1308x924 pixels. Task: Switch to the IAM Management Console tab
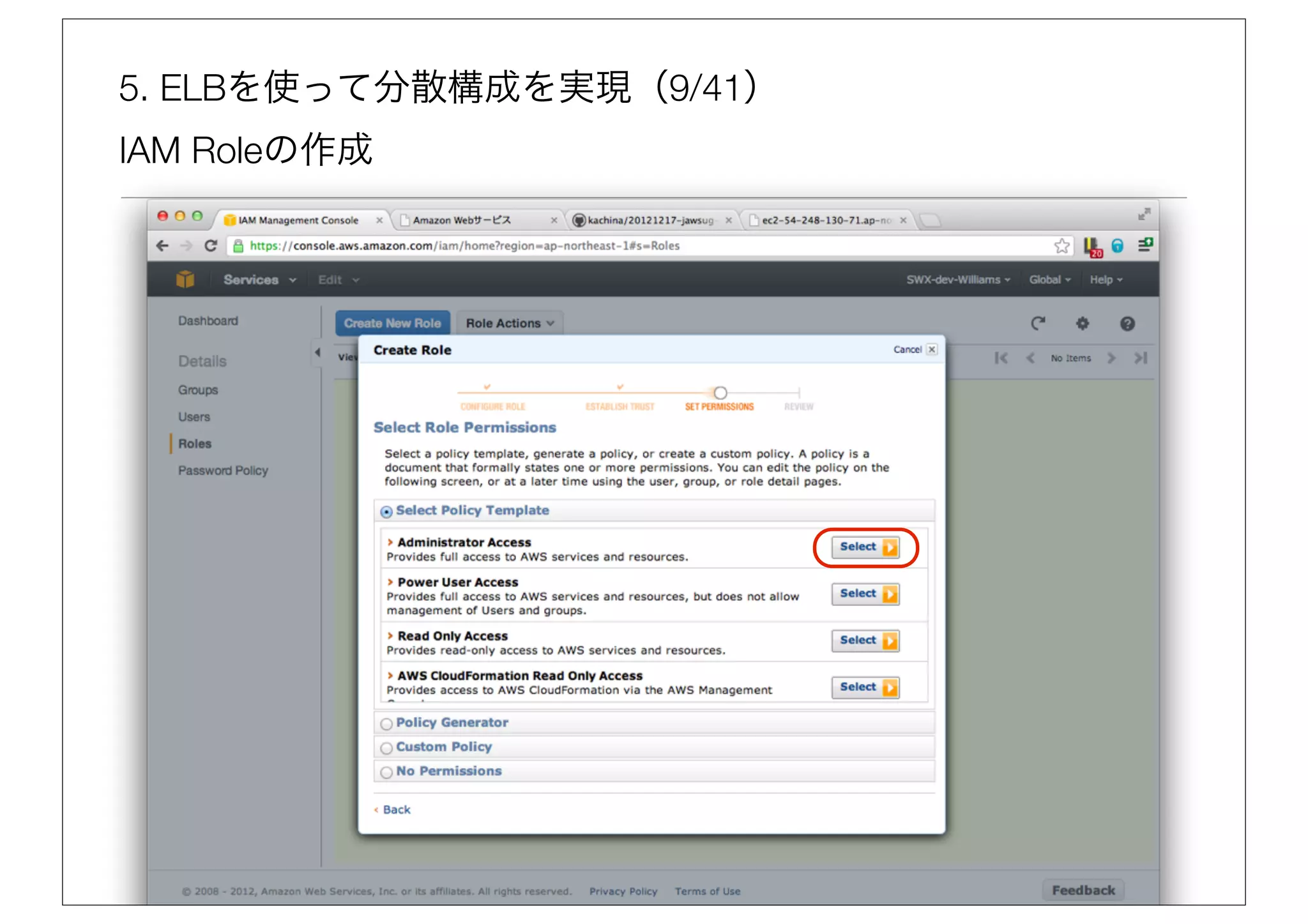(x=298, y=220)
